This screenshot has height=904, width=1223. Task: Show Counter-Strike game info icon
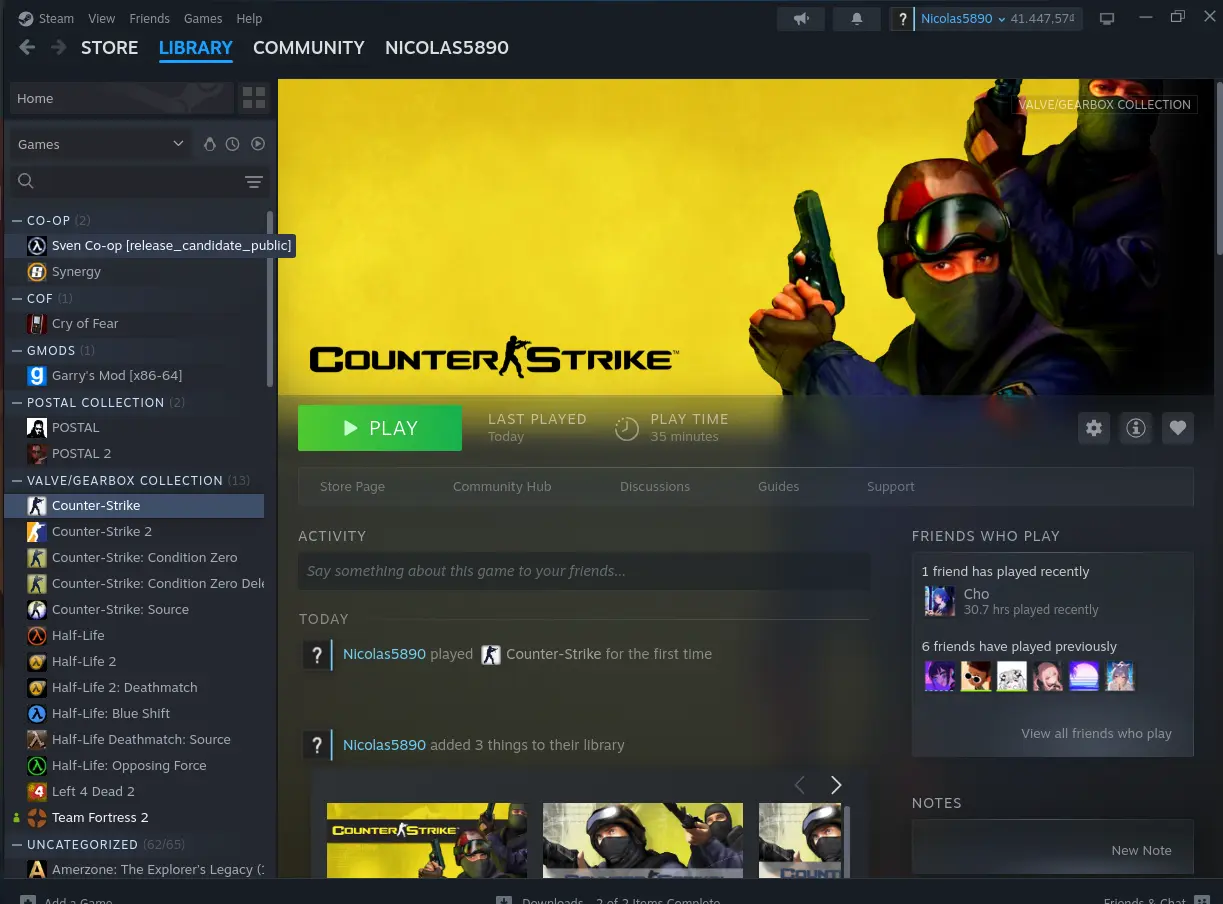[1136, 428]
